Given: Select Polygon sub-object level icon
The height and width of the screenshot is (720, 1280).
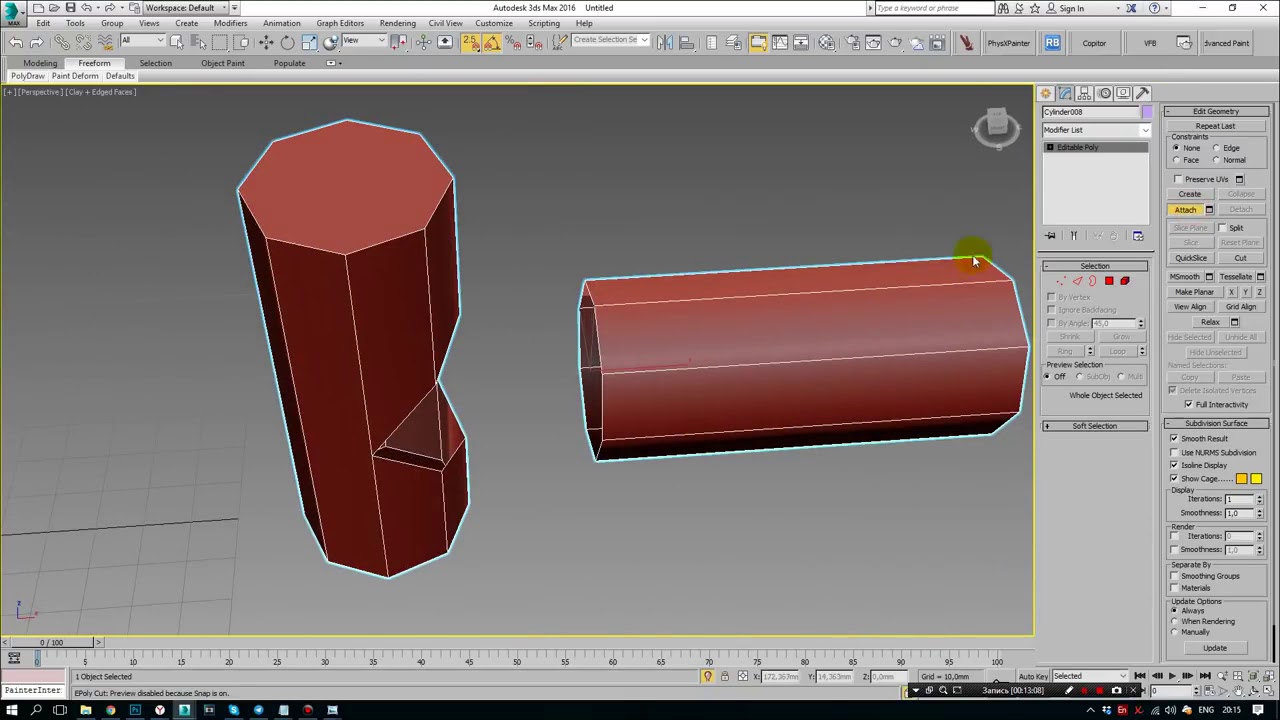Looking at the screenshot, I should 1109,281.
